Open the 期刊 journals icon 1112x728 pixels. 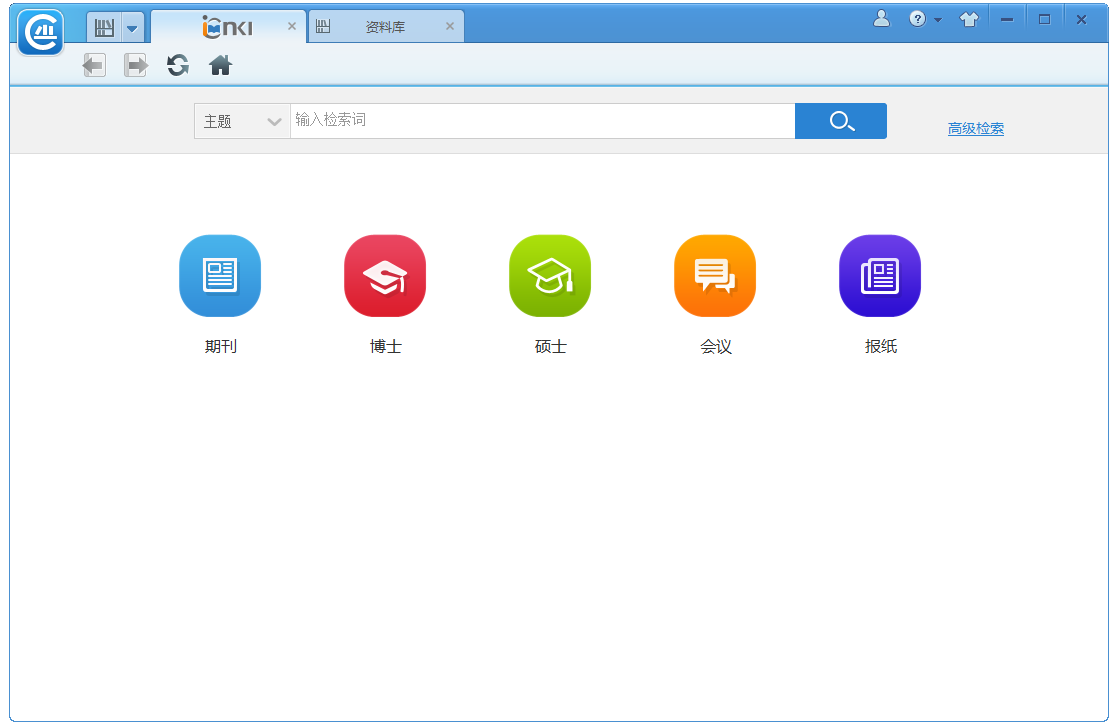[220, 276]
